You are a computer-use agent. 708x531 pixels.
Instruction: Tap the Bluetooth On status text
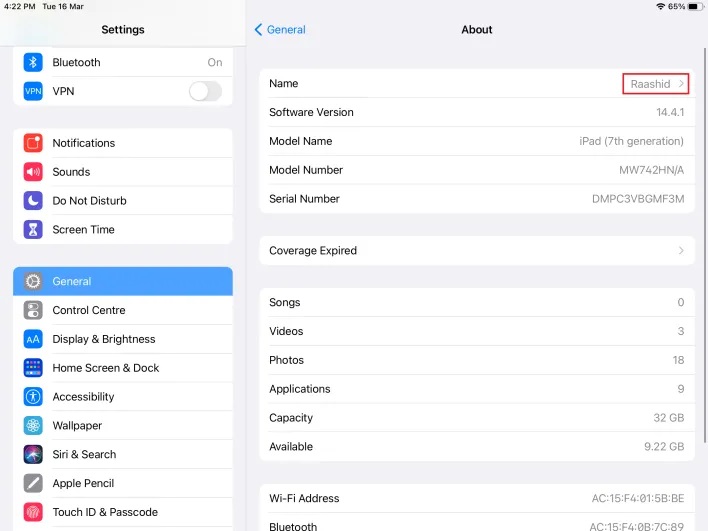(x=215, y=62)
